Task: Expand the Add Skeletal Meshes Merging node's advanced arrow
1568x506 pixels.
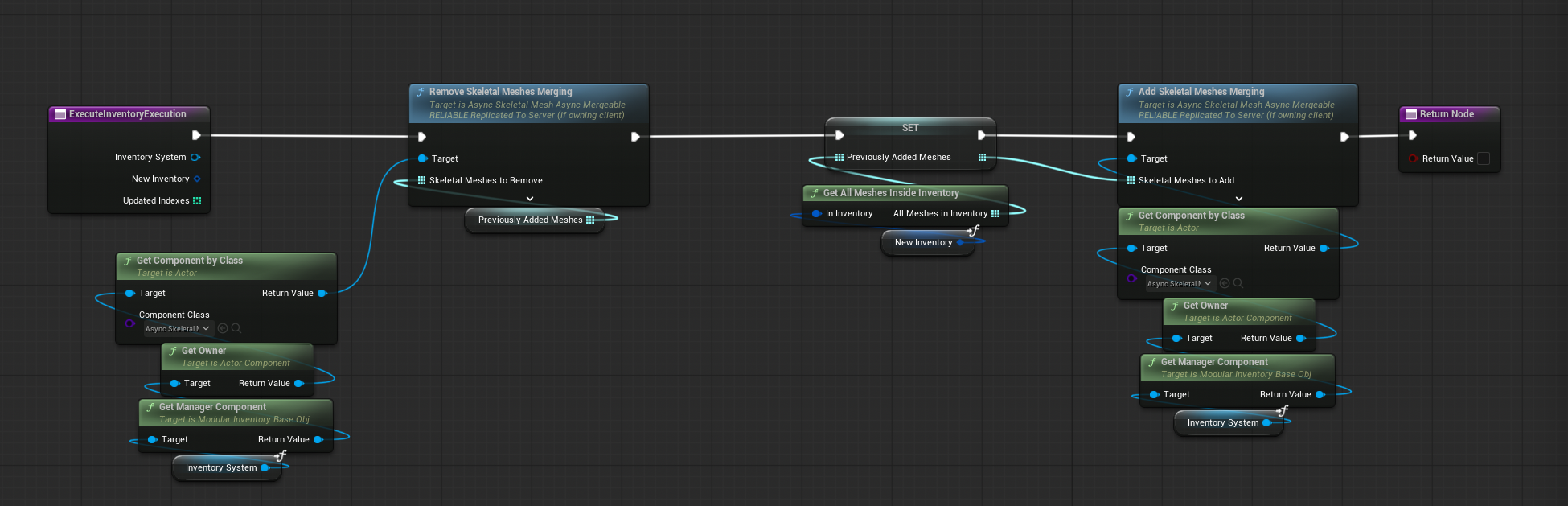Action: click(1238, 199)
